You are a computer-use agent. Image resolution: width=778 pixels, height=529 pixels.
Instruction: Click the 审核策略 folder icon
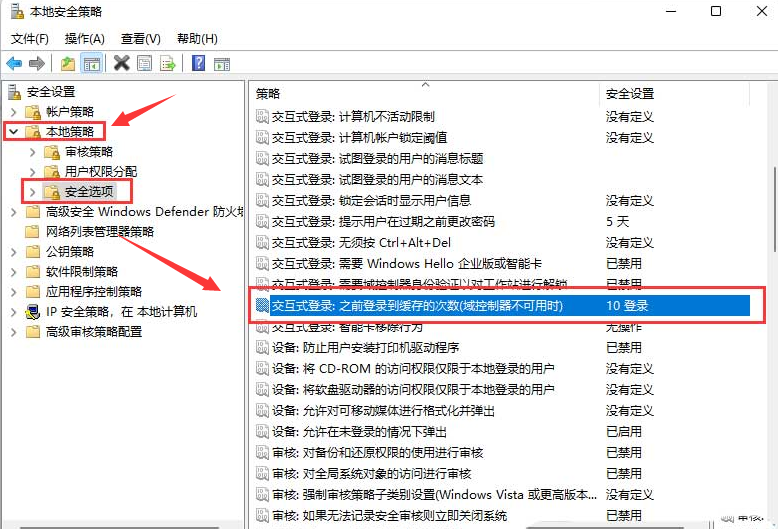[52, 152]
